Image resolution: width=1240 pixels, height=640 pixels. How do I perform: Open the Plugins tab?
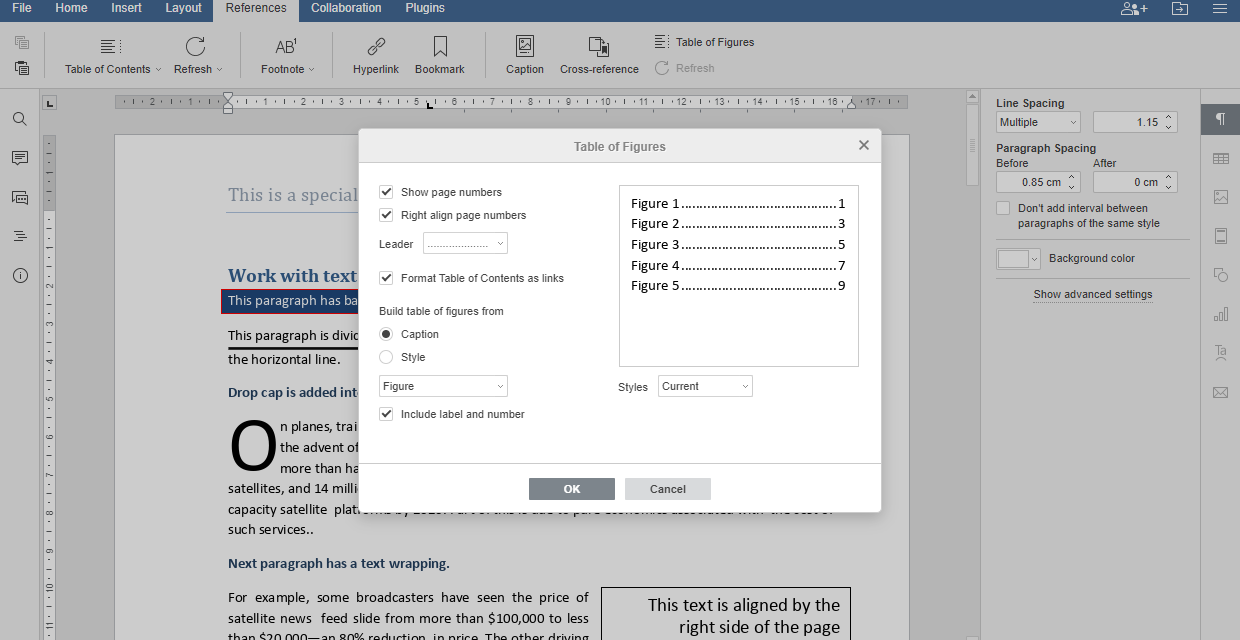[424, 8]
